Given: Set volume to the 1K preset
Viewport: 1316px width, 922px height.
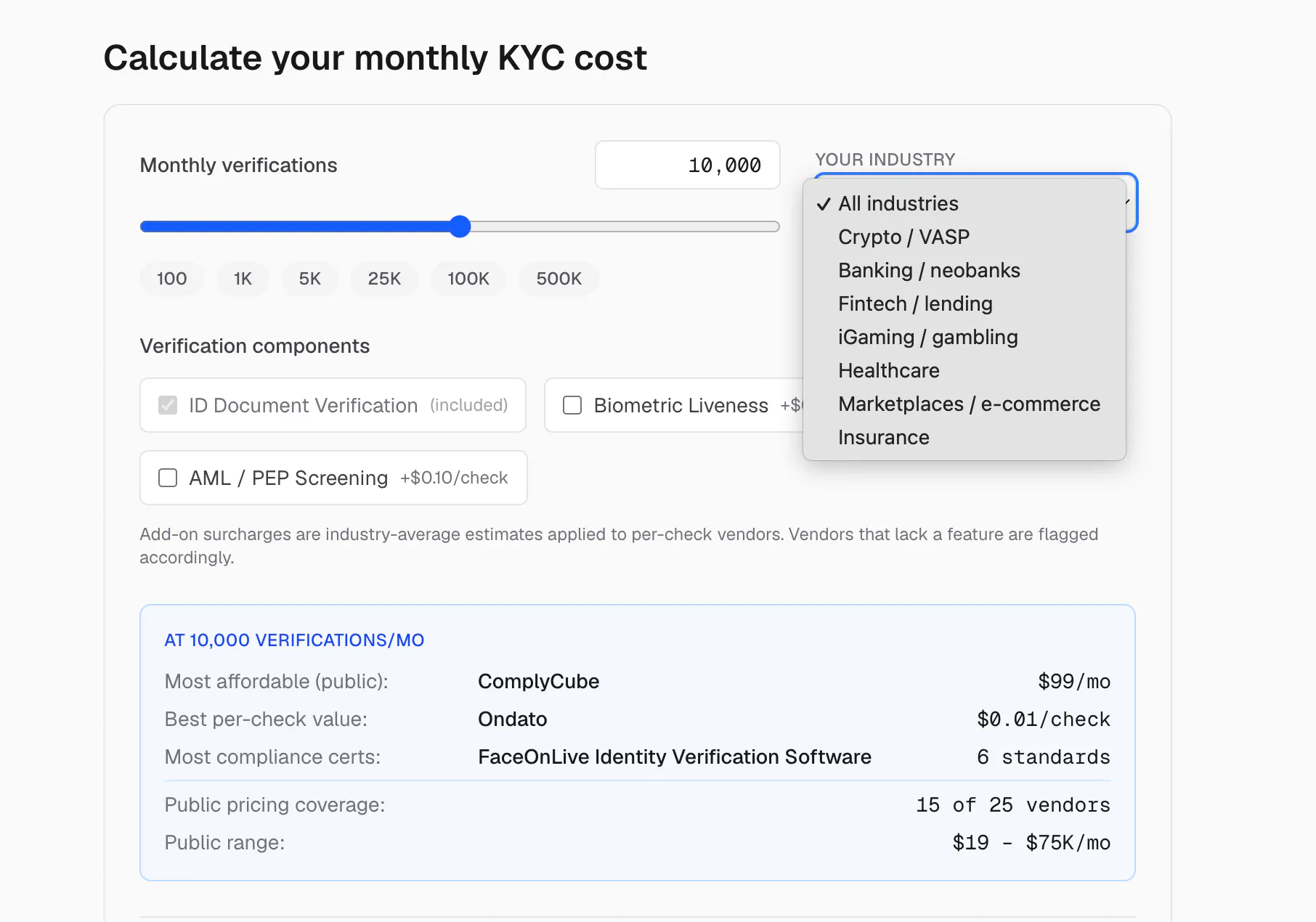Looking at the screenshot, I should [x=243, y=279].
